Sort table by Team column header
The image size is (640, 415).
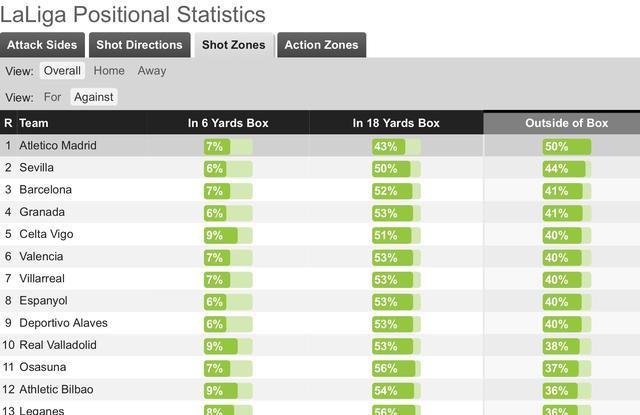34,123
